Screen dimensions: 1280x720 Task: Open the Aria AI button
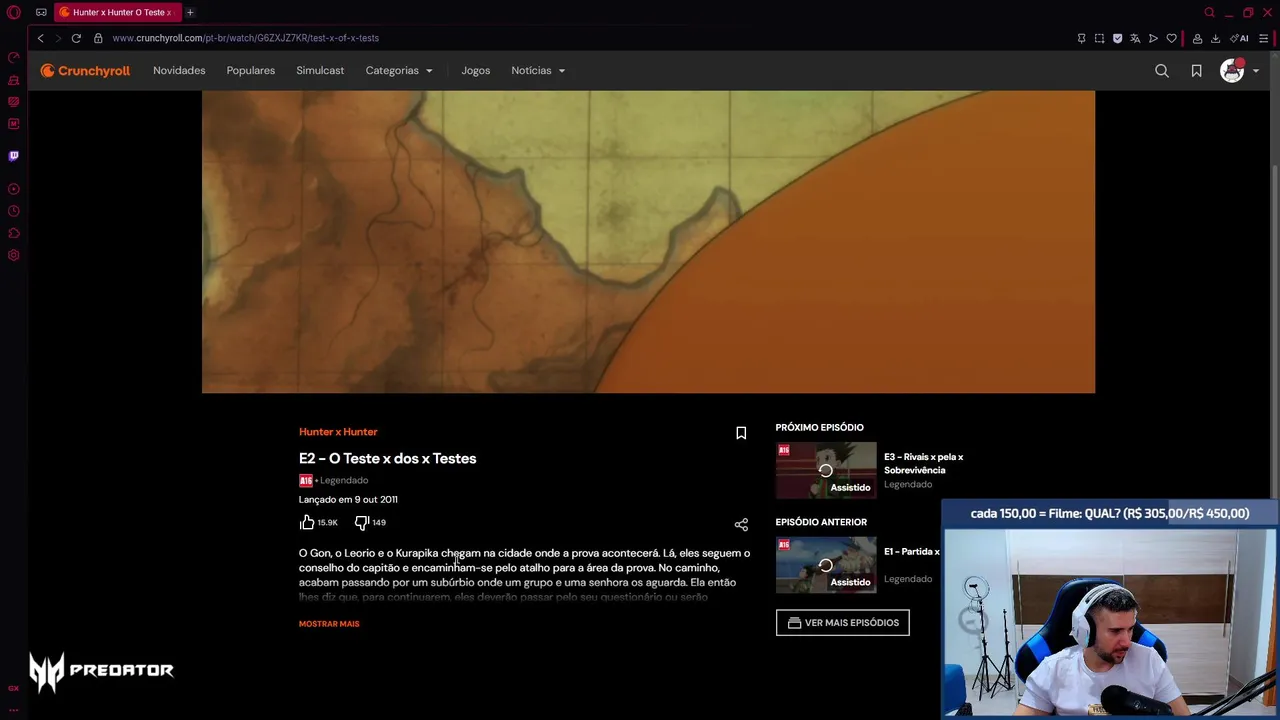coord(1240,38)
